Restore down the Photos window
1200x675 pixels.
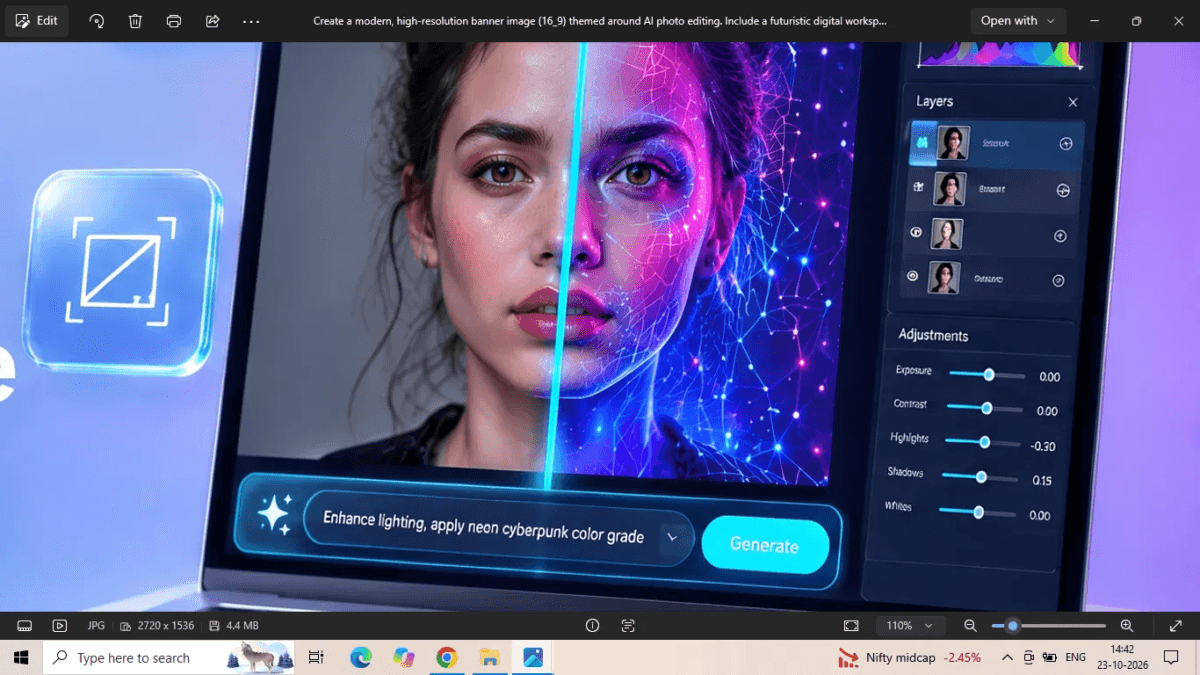click(1136, 21)
